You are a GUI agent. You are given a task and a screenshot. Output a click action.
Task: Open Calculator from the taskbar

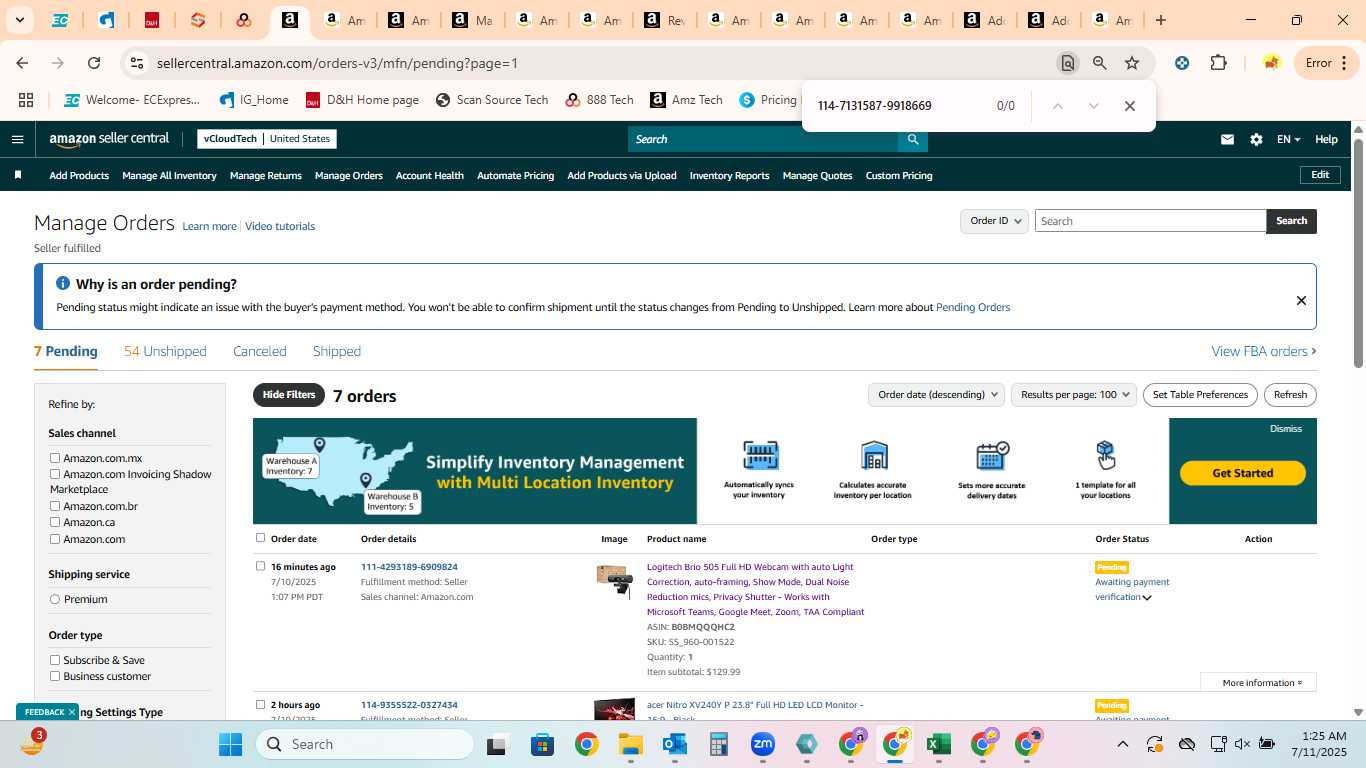point(718,744)
